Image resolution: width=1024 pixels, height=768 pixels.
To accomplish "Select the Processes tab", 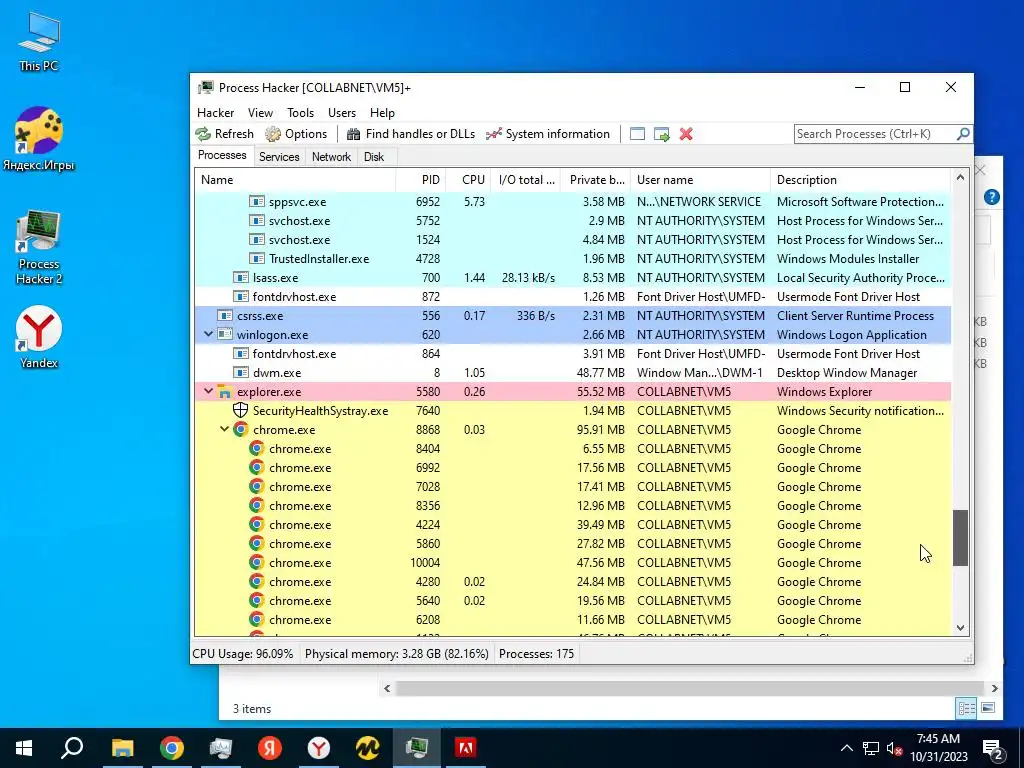I will [x=222, y=155].
